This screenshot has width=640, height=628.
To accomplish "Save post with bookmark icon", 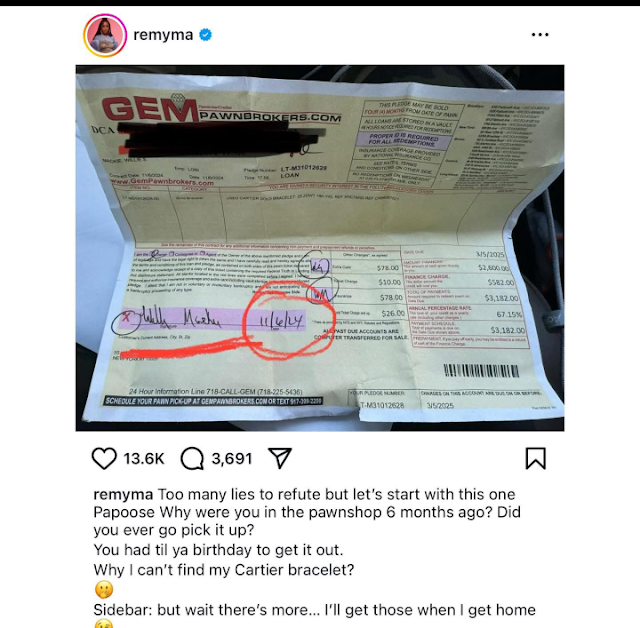I will pos(536,458).
